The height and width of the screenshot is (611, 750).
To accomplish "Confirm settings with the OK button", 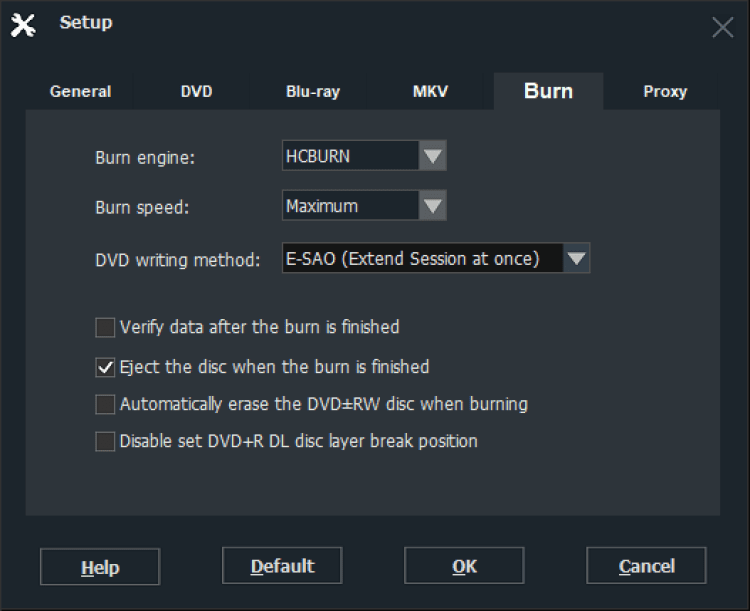I will click(x=464, y=566).
